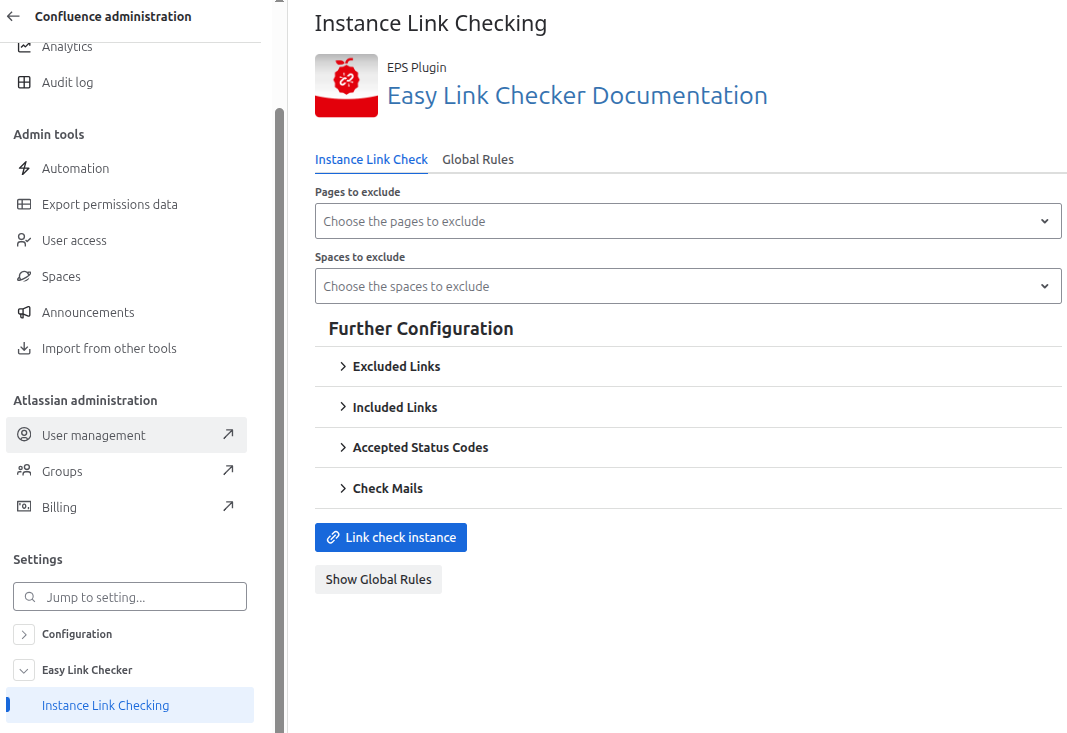Open the Spaces to exclude dropdown arrow
1067x733 pixels.
1045,287
